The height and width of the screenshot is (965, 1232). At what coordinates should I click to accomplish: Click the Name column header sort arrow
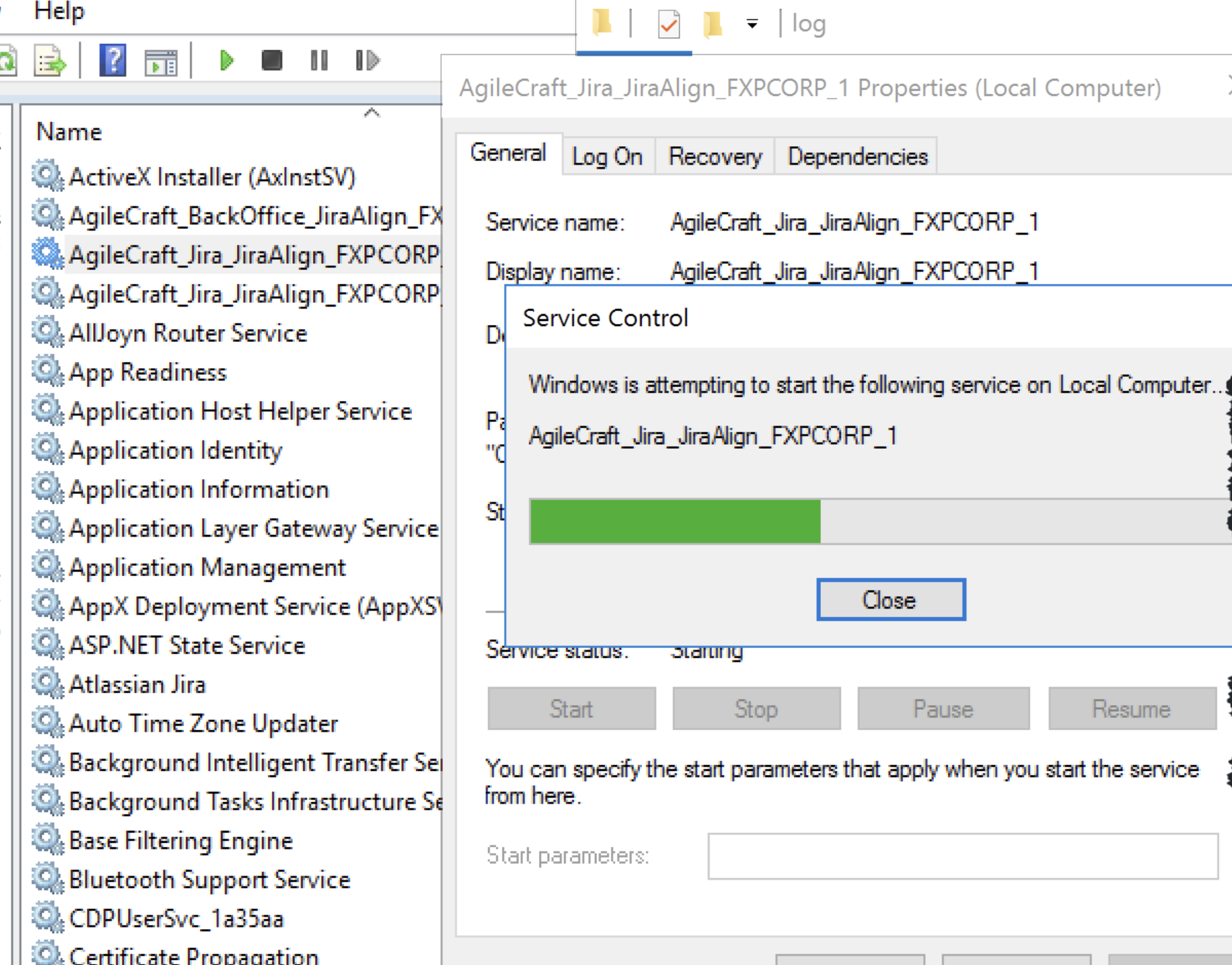372,112
